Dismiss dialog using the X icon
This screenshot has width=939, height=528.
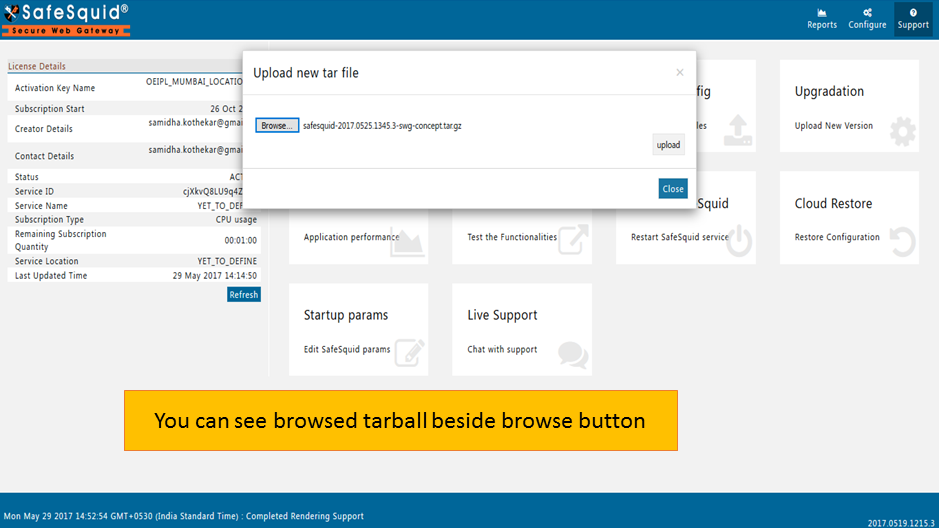coord(680,72)
